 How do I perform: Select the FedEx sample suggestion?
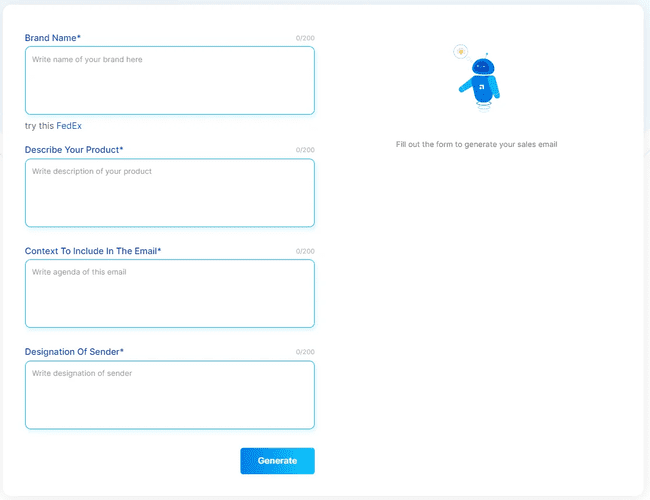click(69, 126)
